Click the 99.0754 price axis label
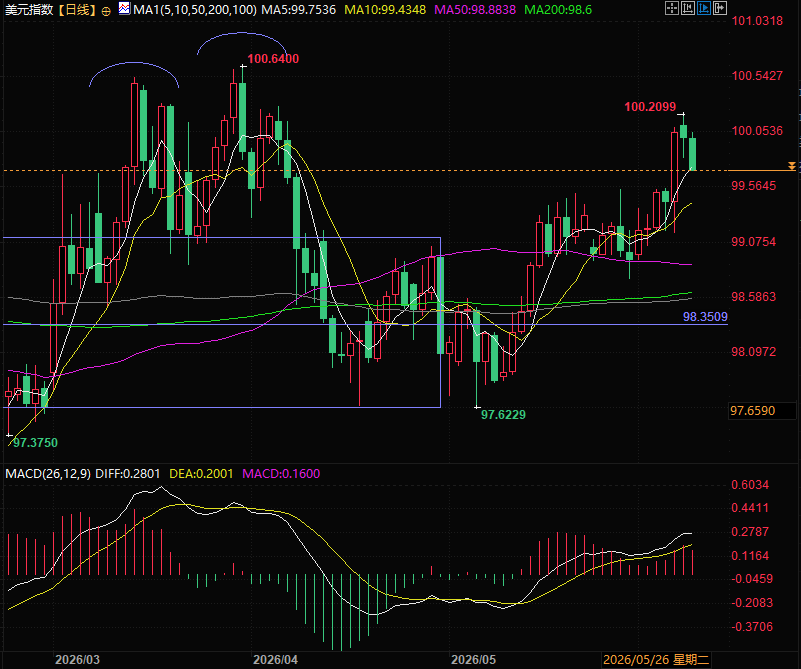This screenshot has width=801, height=669. tap(753, 242)
